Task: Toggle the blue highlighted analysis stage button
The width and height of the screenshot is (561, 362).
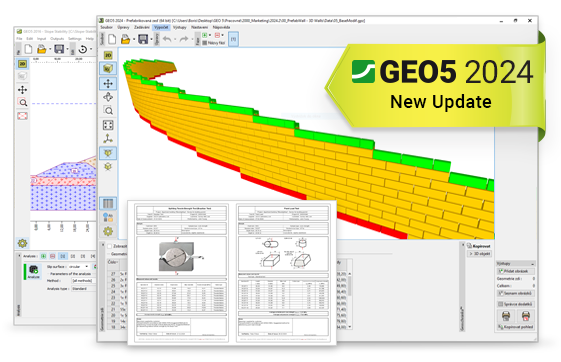Action: click(x=63, y=256)
